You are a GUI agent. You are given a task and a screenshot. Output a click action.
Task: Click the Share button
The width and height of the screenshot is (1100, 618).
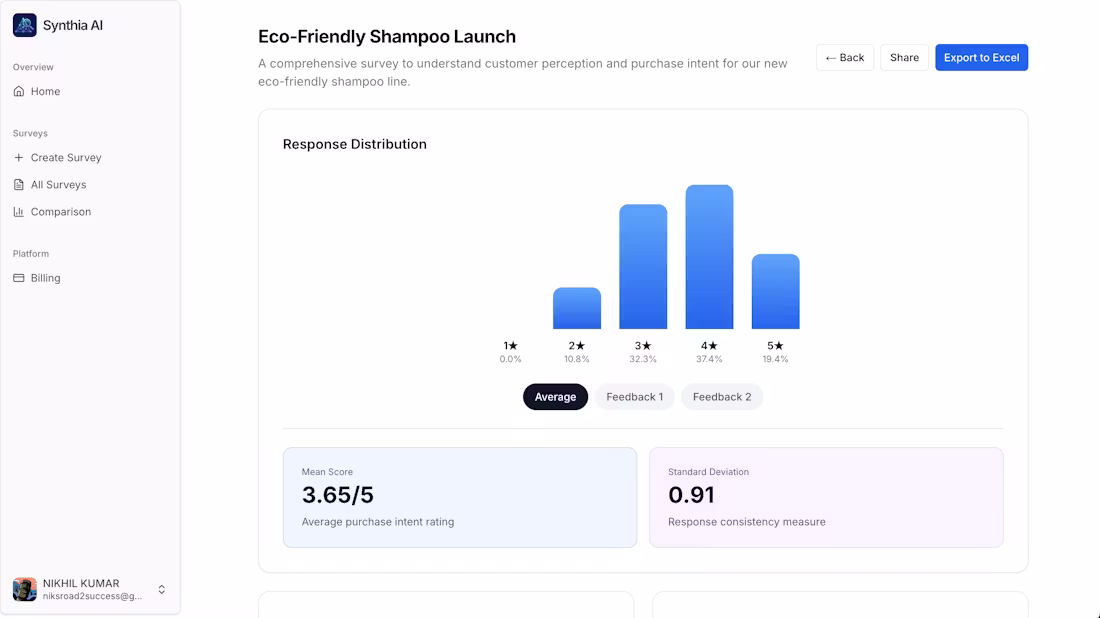[904, 57]
